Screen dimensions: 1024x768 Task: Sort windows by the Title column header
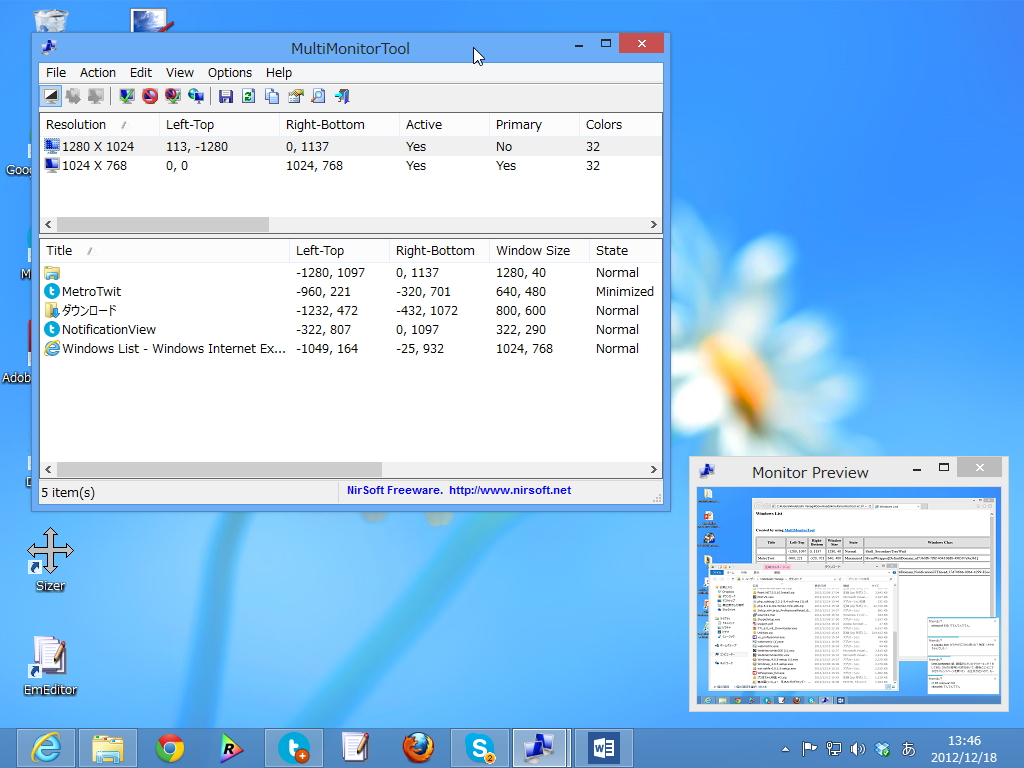(x=59, y=251)
